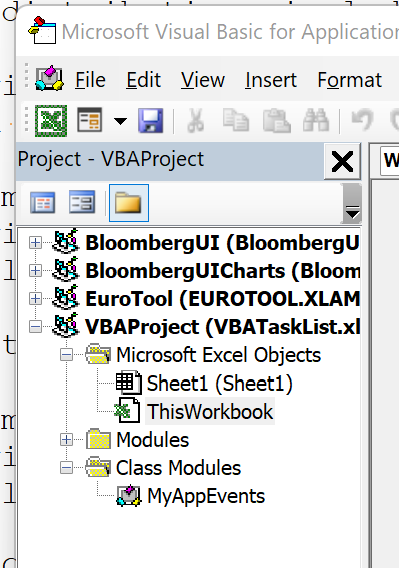The height and width of the screenshot is (568, 399).
Task: Collapse the VBAProject (VBATaskList) node
Action: point(36,327)
